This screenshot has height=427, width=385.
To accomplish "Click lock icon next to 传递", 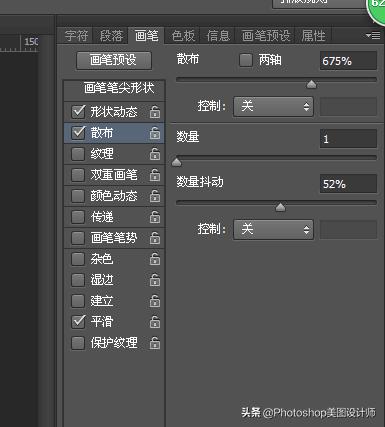I will 155,217.
